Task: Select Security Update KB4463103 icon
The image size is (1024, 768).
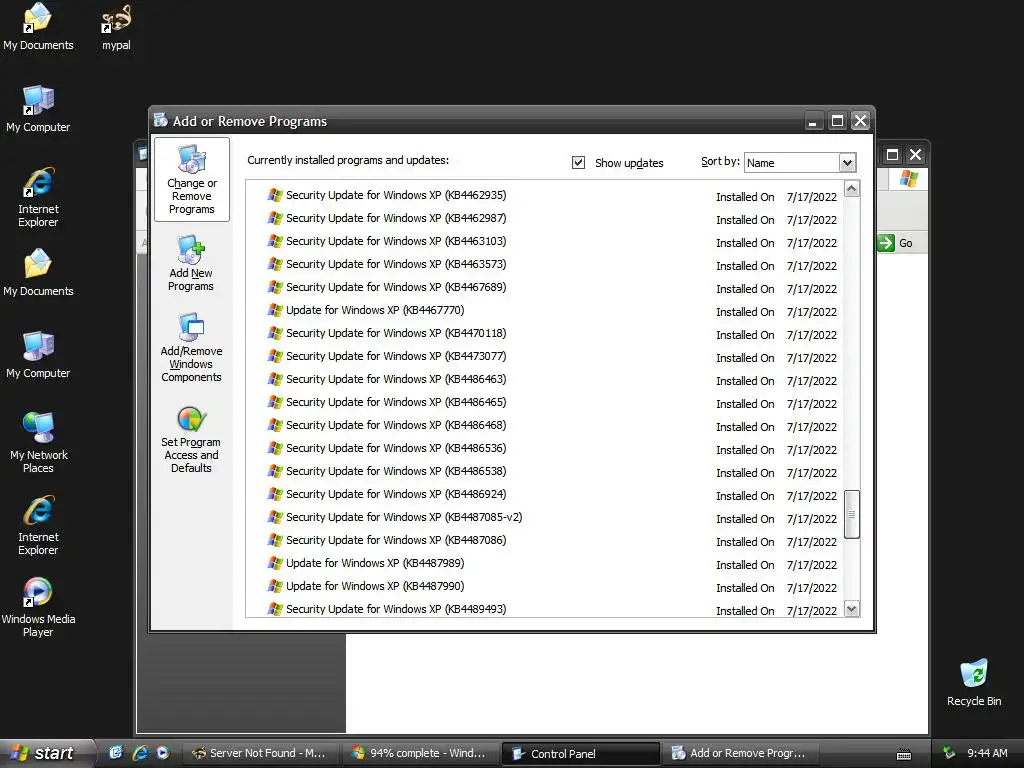Action: click(275, 241)
